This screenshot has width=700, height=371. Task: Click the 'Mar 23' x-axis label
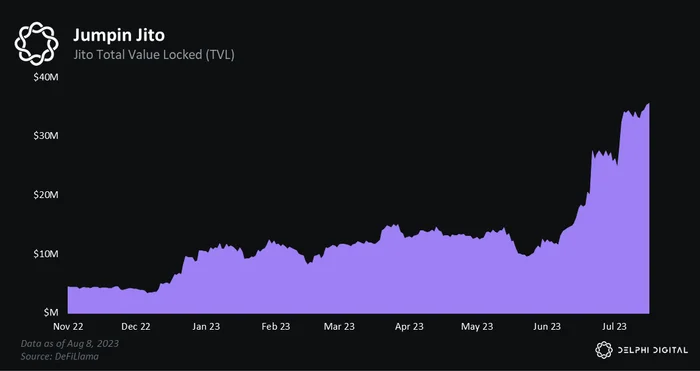pyautogui.click(x=339, y=326)
